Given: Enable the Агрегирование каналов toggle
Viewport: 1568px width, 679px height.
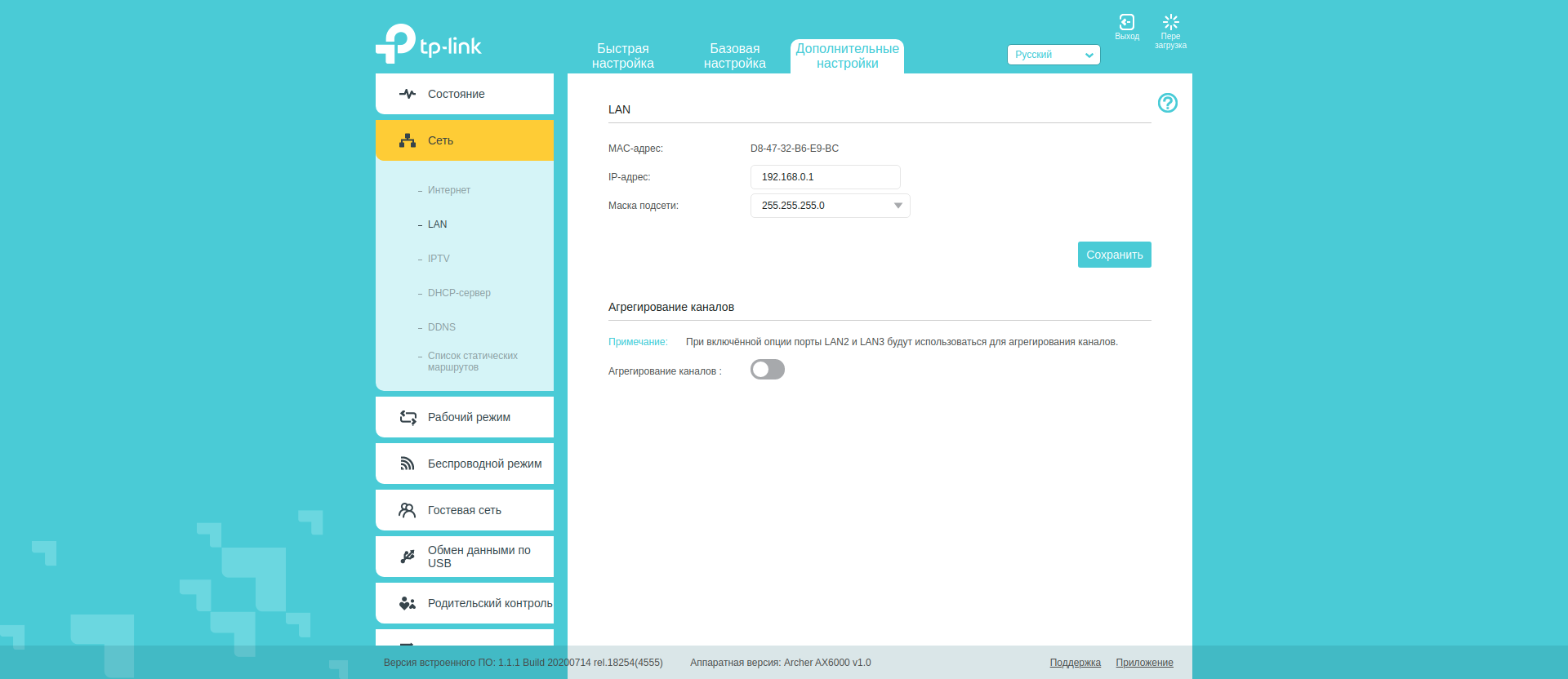Looking at the screenshot, I should point(767,370).
